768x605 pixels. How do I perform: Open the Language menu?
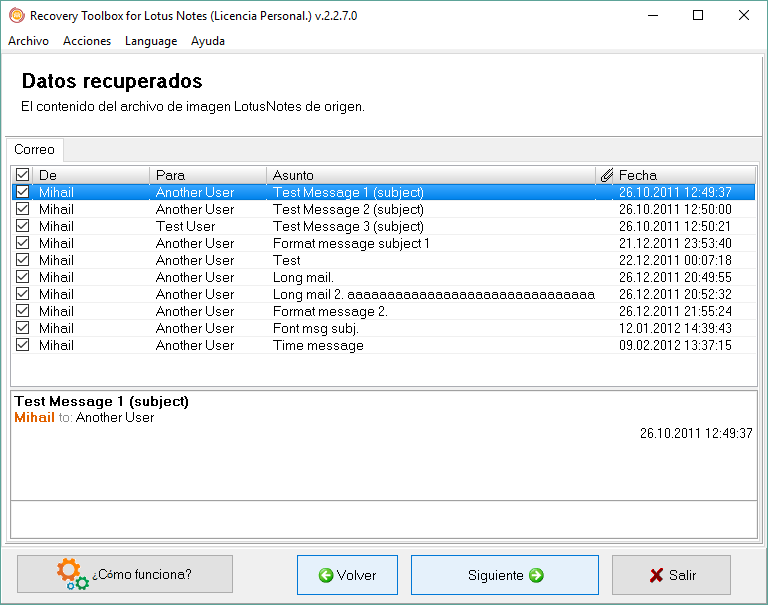tap(151, 41)
